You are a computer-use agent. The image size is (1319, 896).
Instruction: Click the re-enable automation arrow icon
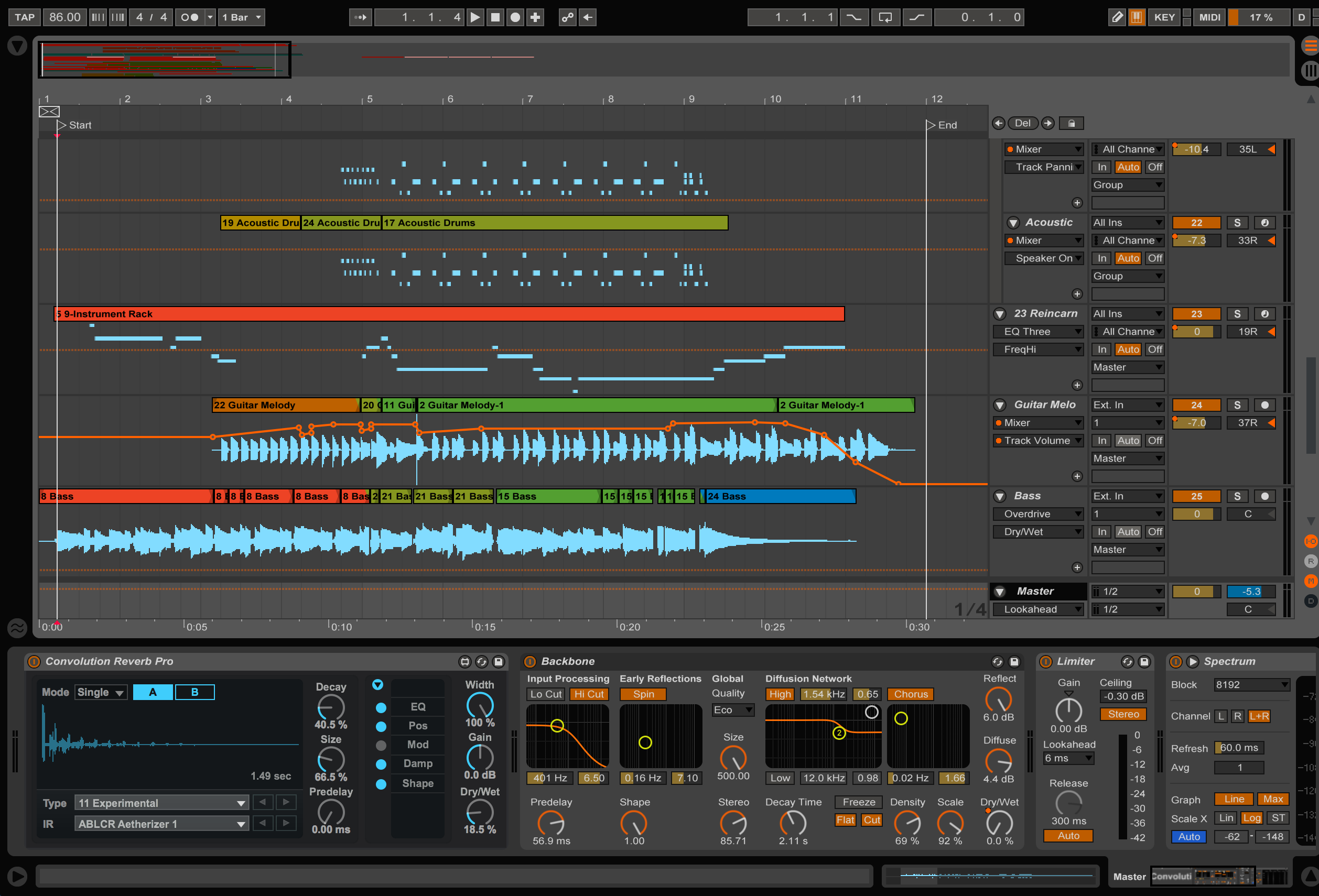(588, 17)
